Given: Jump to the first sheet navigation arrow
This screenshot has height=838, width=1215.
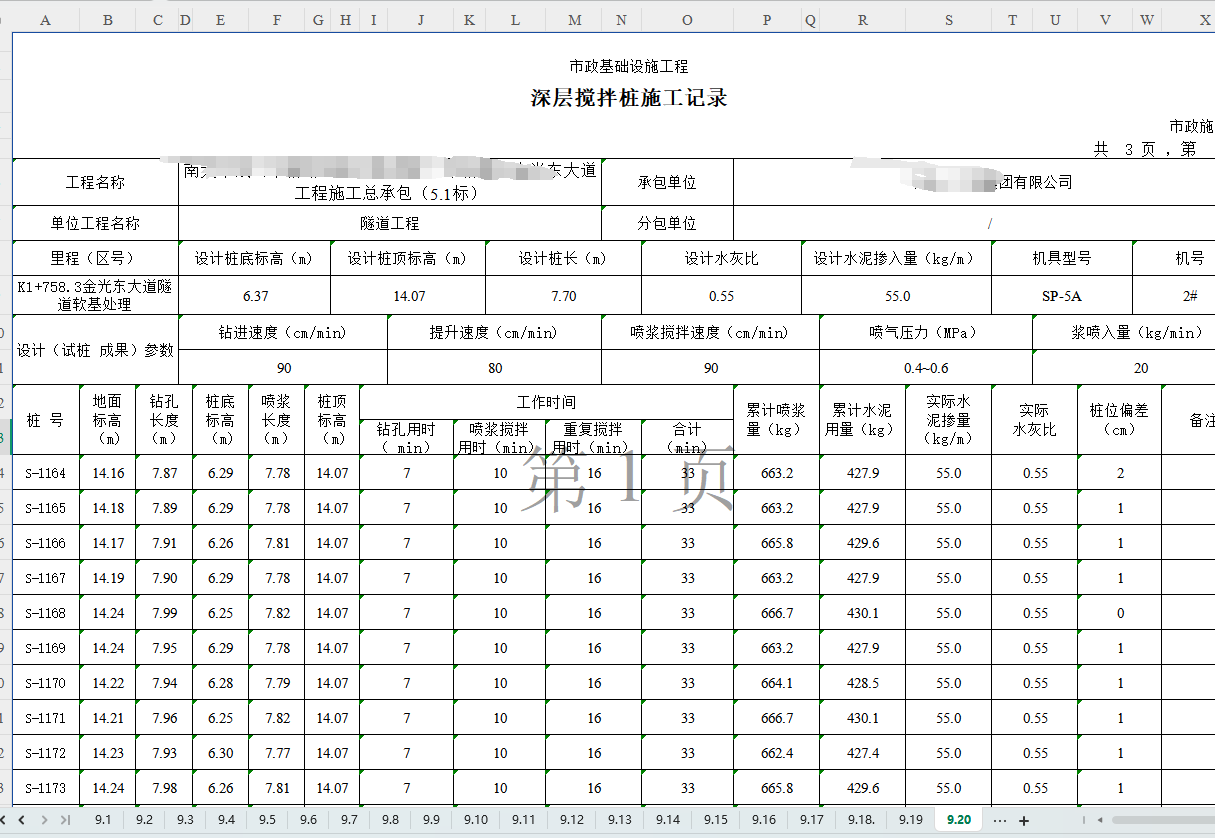Looking at the screenshot, I should (x=4, y=820).
